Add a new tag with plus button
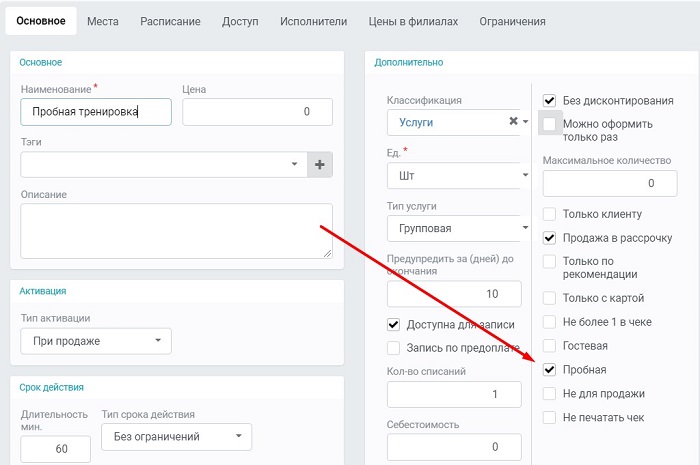Viewport: 700px width, 465px height. [320, 165]
